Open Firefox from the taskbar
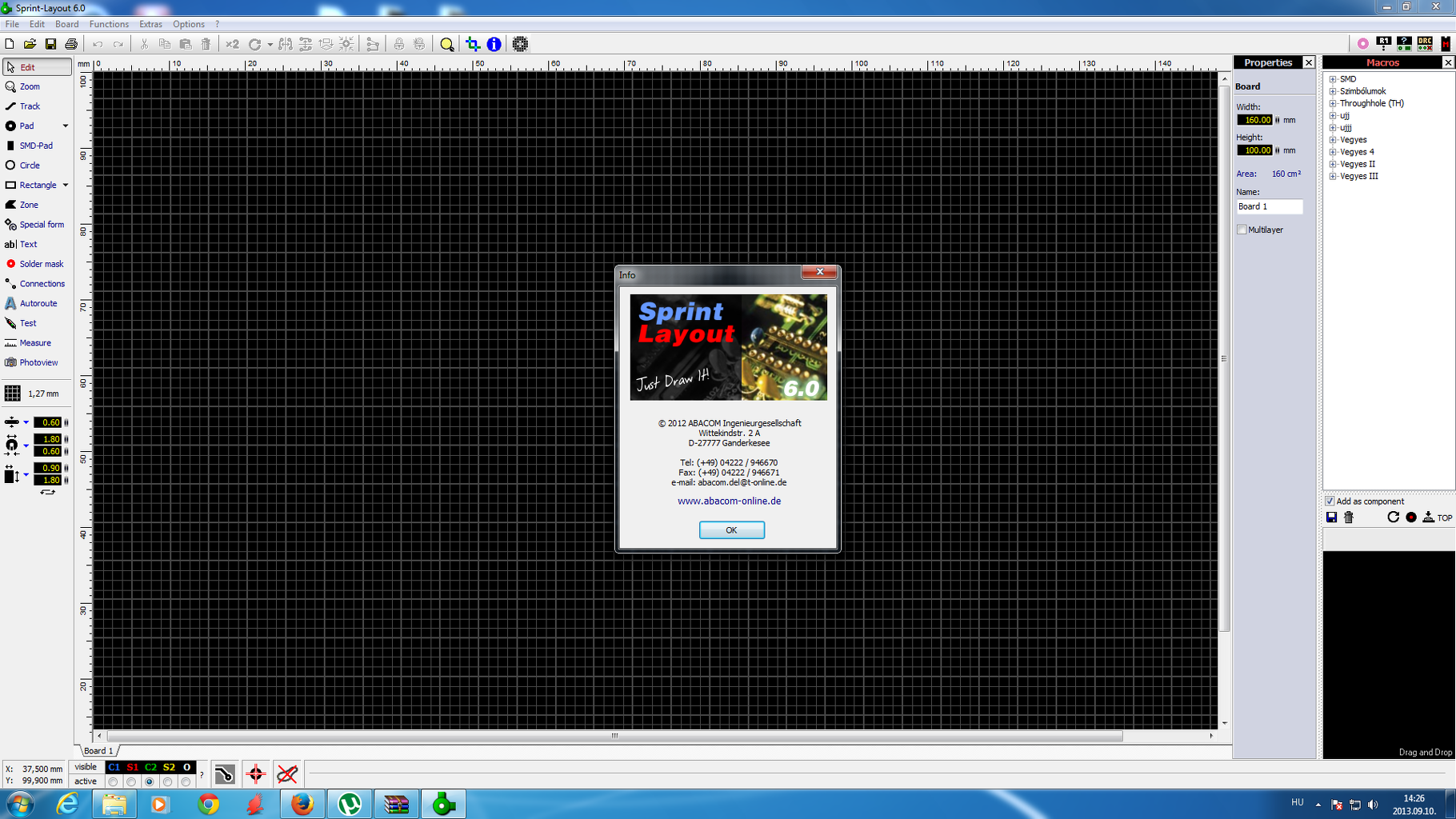The height and width of the screenshot is (819, 1456). pos(302,804)
